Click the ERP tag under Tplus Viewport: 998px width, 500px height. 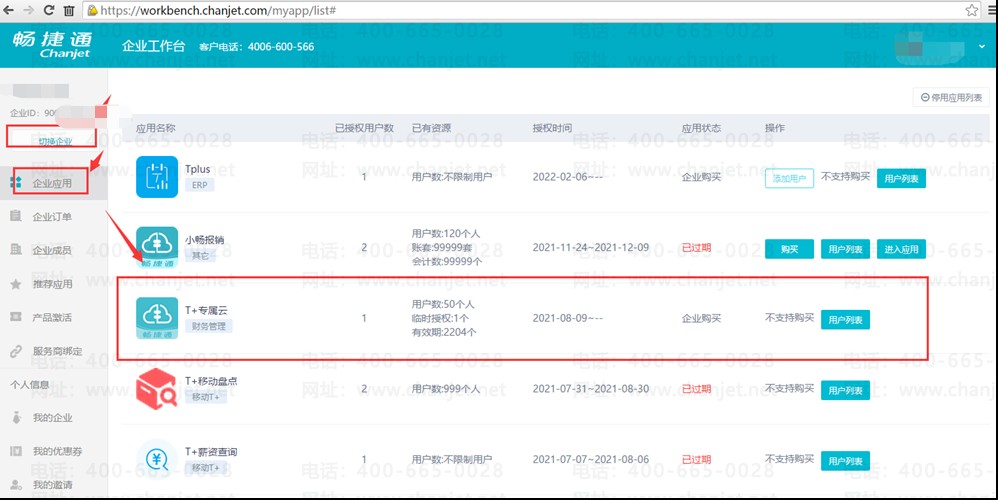(199, 185)
